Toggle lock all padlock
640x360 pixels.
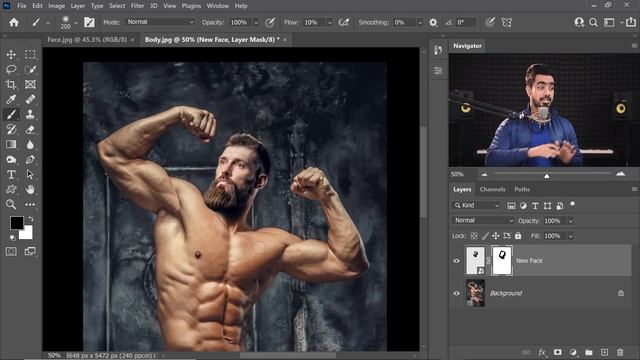(518, 236)
